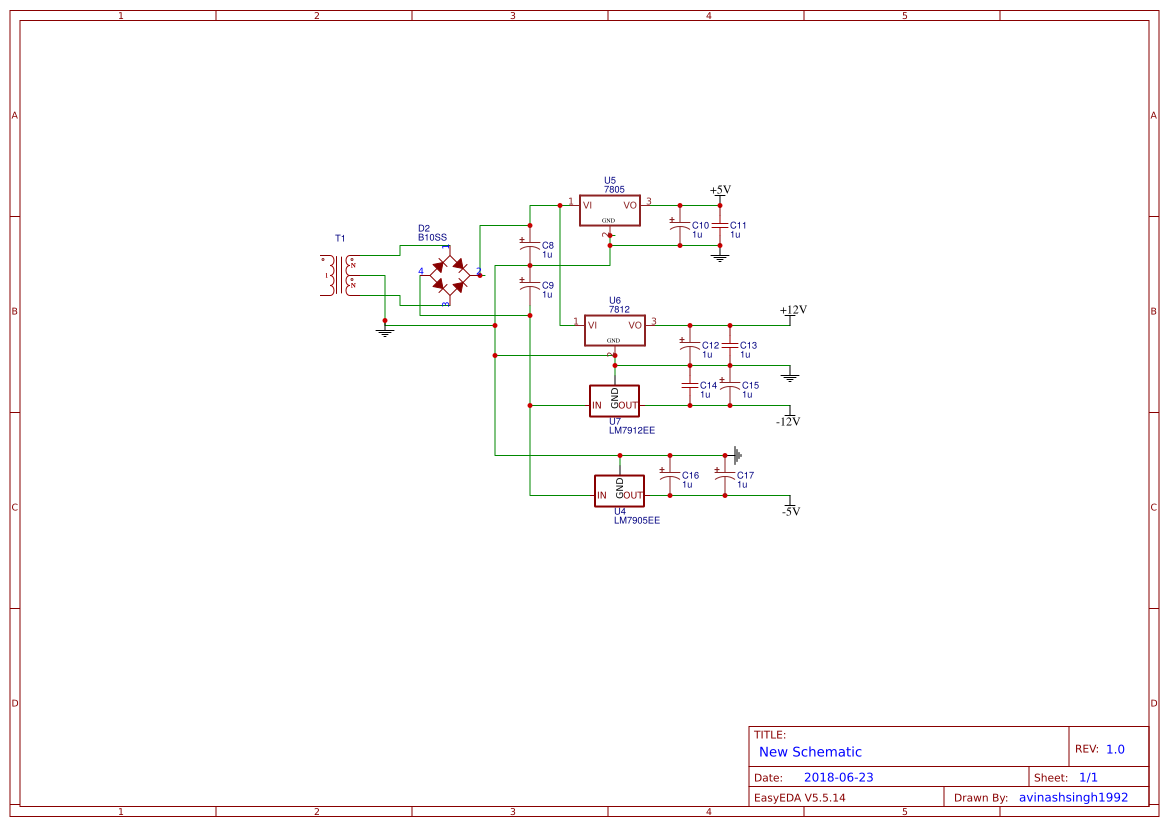Select the 7805 part name label
1169x827 pixels.
click(x=614, y=189)
